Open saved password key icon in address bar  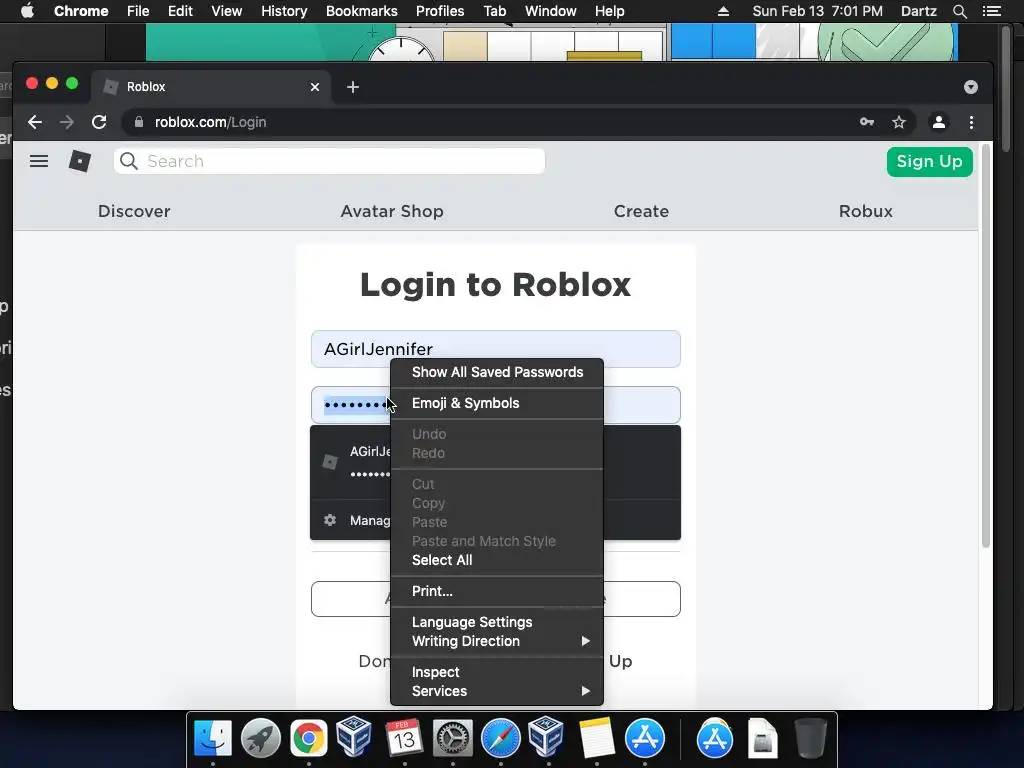(867, 122)
